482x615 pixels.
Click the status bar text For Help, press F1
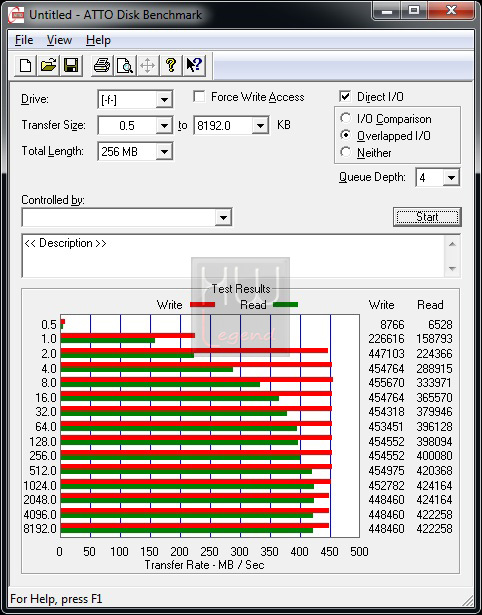(x=56, y=599)
